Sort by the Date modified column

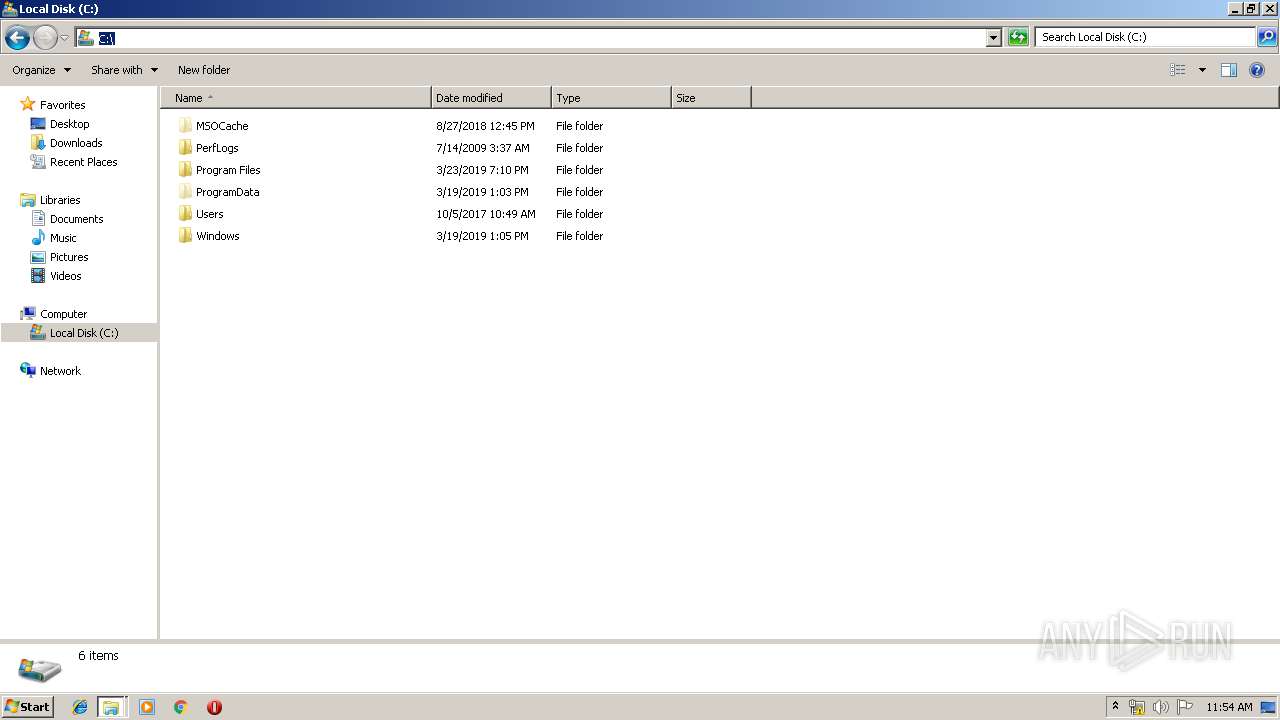coord(491,98)
